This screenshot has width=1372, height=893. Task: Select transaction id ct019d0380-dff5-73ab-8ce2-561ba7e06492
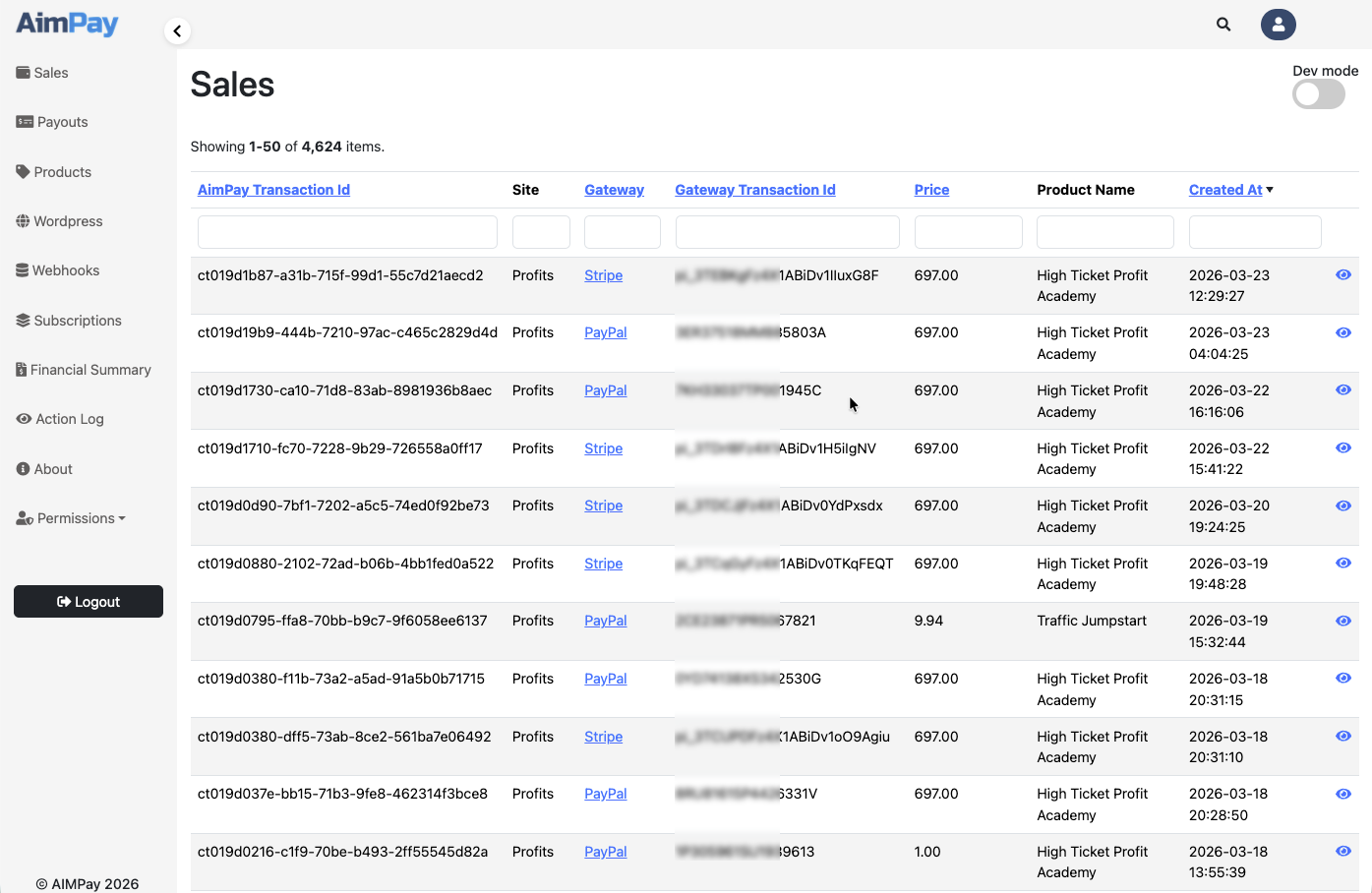tap(344, 737)
